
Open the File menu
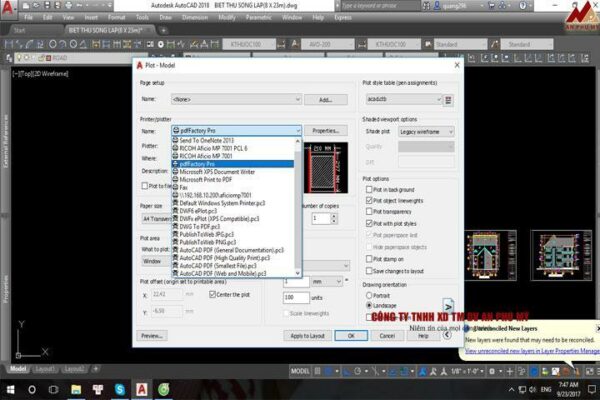point(28,18)
